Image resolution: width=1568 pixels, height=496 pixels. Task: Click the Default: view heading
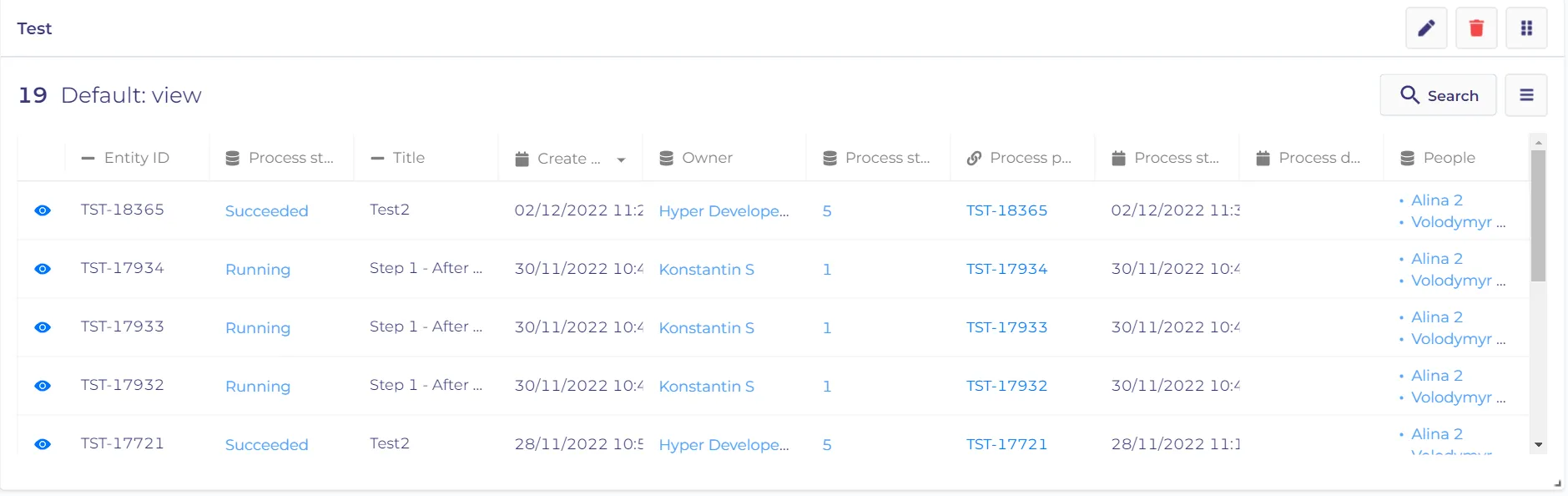pos(131,95)
